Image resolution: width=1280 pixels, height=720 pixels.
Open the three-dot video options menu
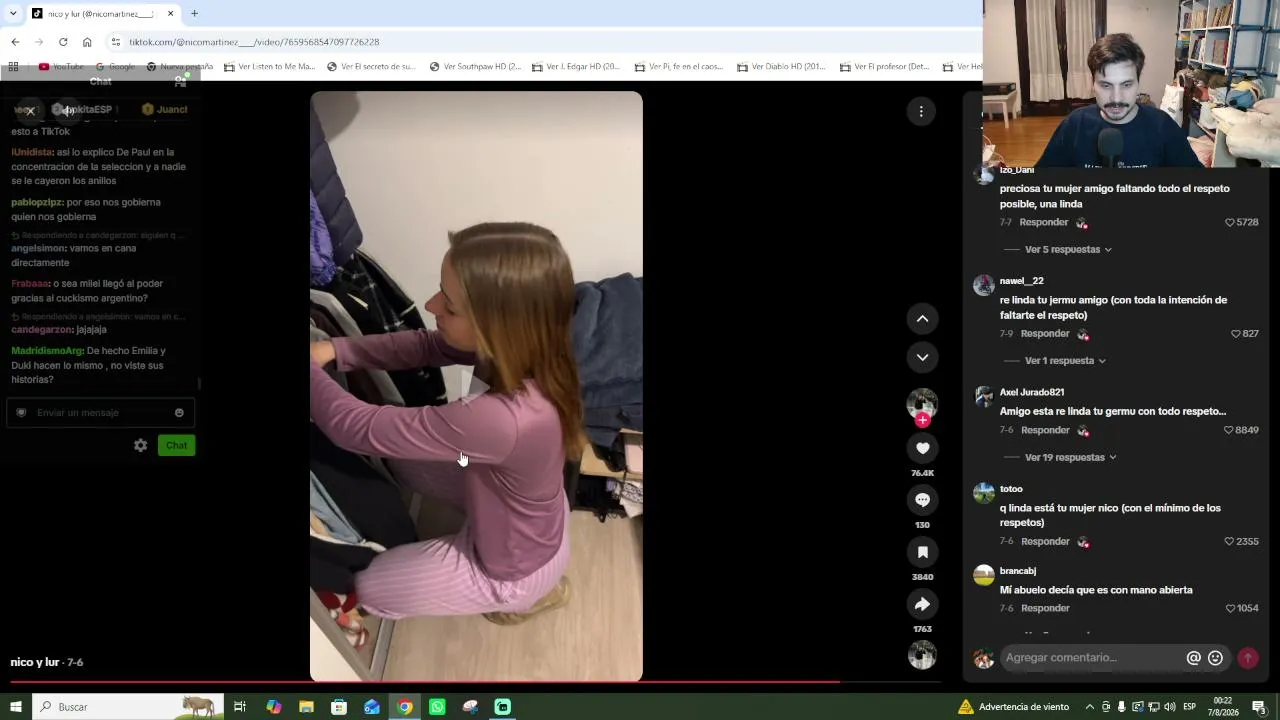921,111
